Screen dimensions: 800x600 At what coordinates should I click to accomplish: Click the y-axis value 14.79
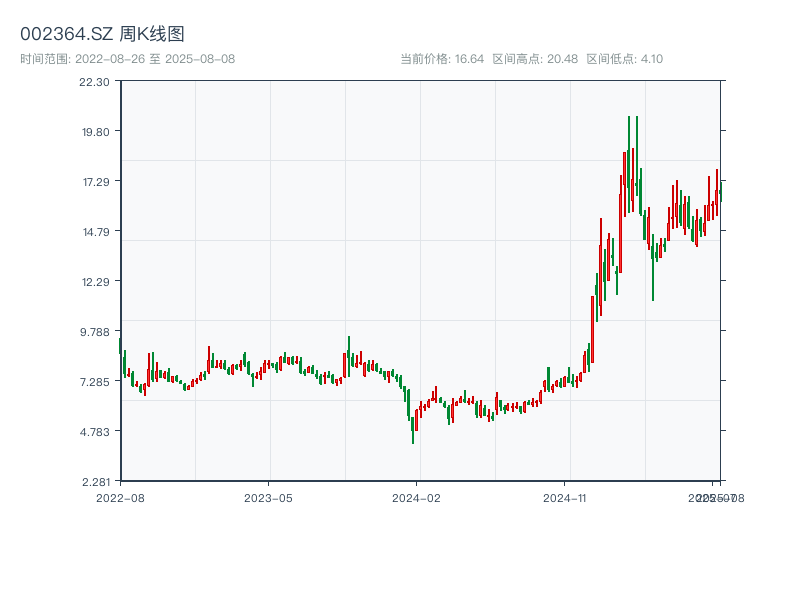click(96, 232)
